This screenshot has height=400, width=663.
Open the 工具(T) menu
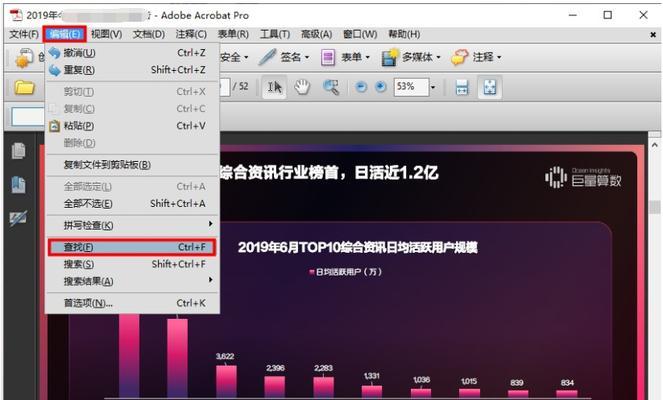(x=275, y=34)
